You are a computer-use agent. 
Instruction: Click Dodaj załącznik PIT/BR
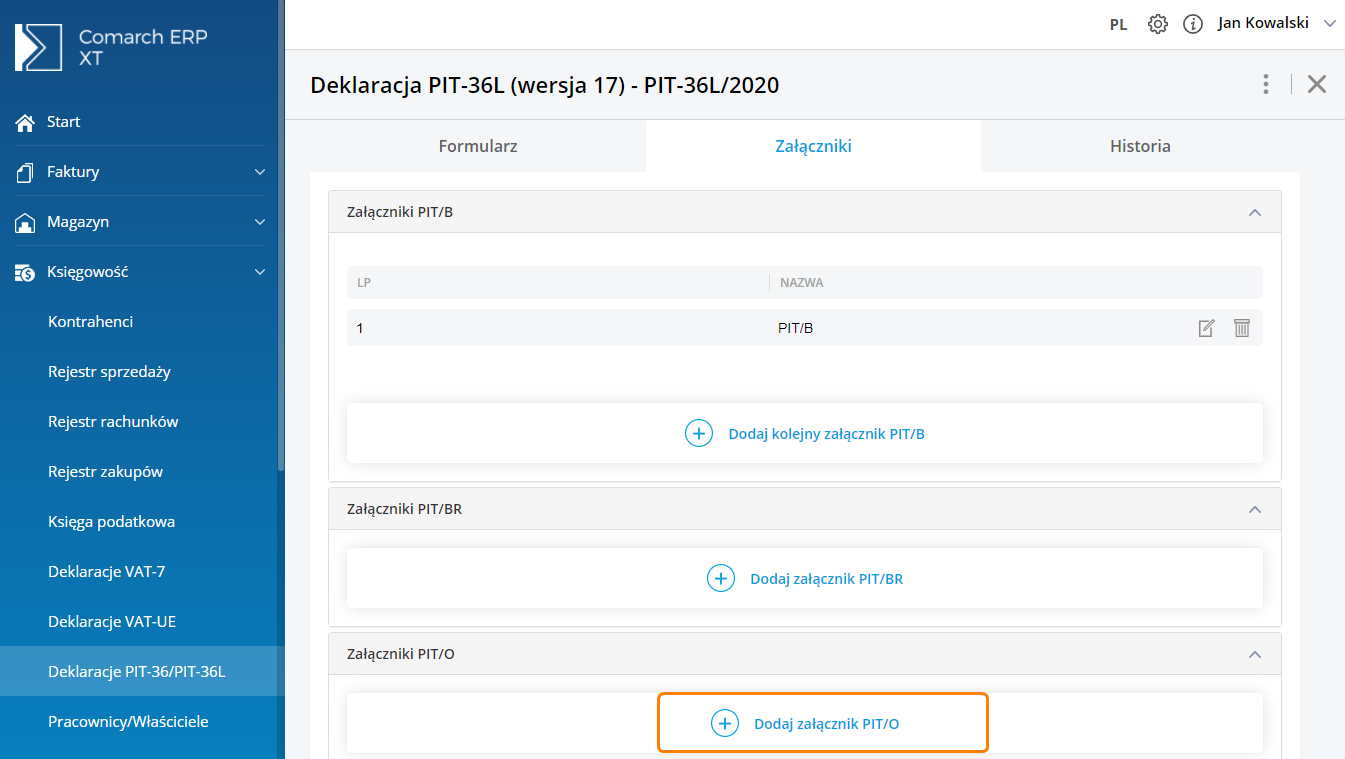[805, 578]
